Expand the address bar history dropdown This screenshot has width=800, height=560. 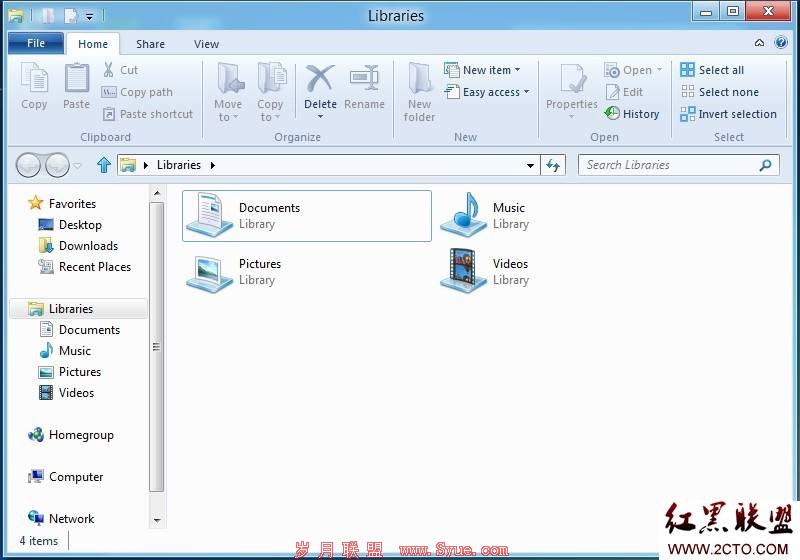(x=530, y=165)
